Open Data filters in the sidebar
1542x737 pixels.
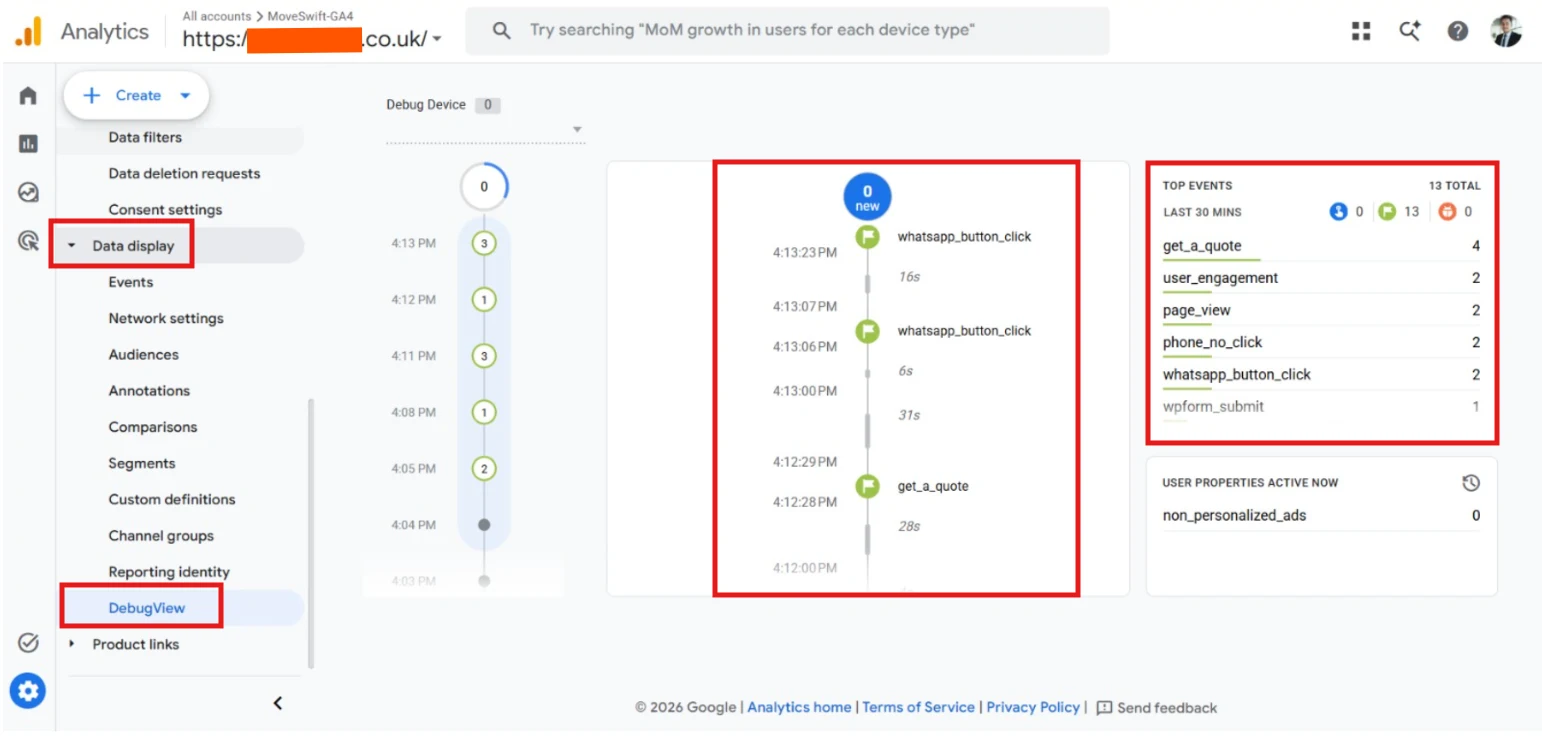click(145, 137)
